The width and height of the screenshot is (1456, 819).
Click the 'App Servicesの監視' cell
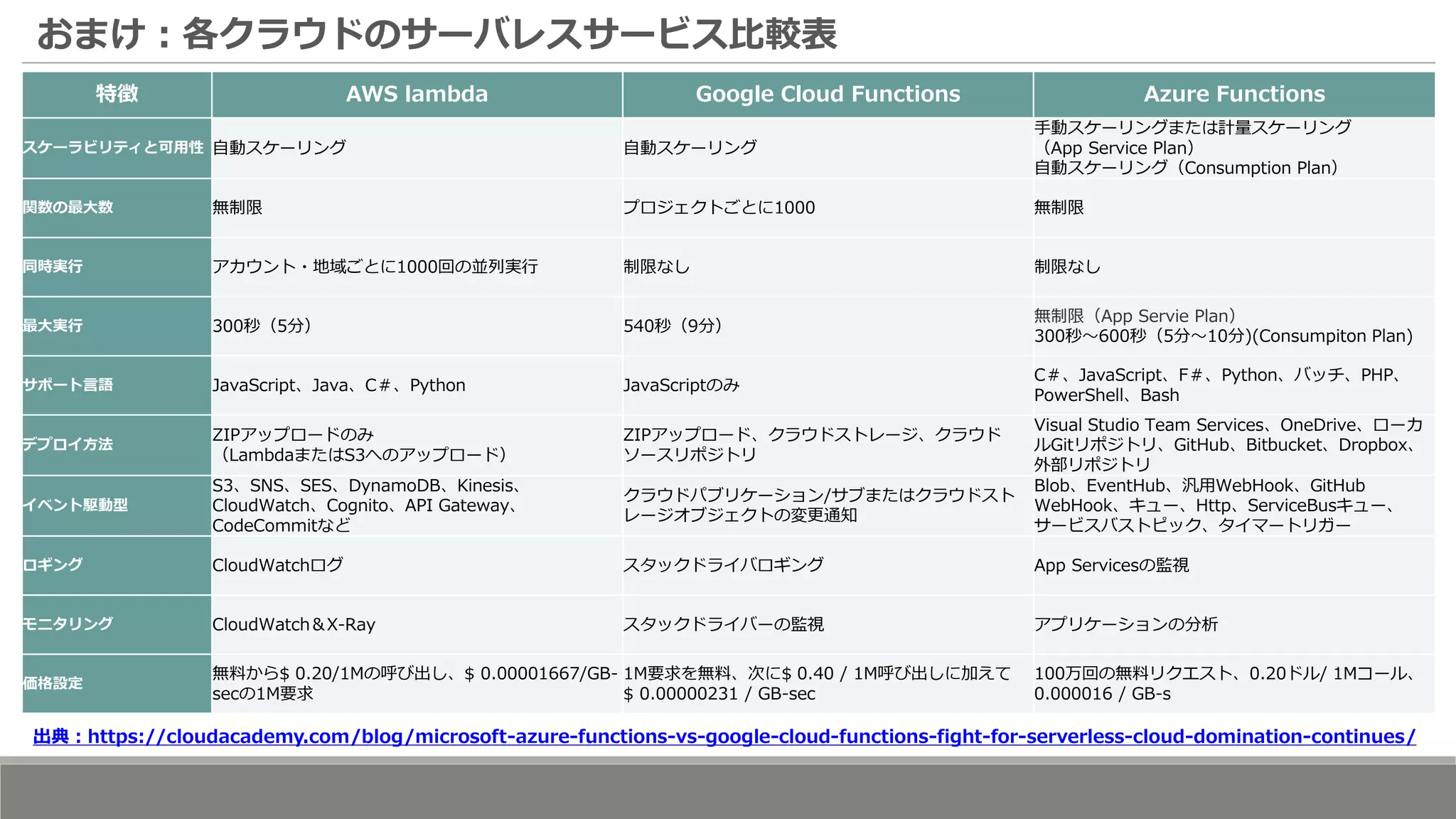pos(1234,565)
